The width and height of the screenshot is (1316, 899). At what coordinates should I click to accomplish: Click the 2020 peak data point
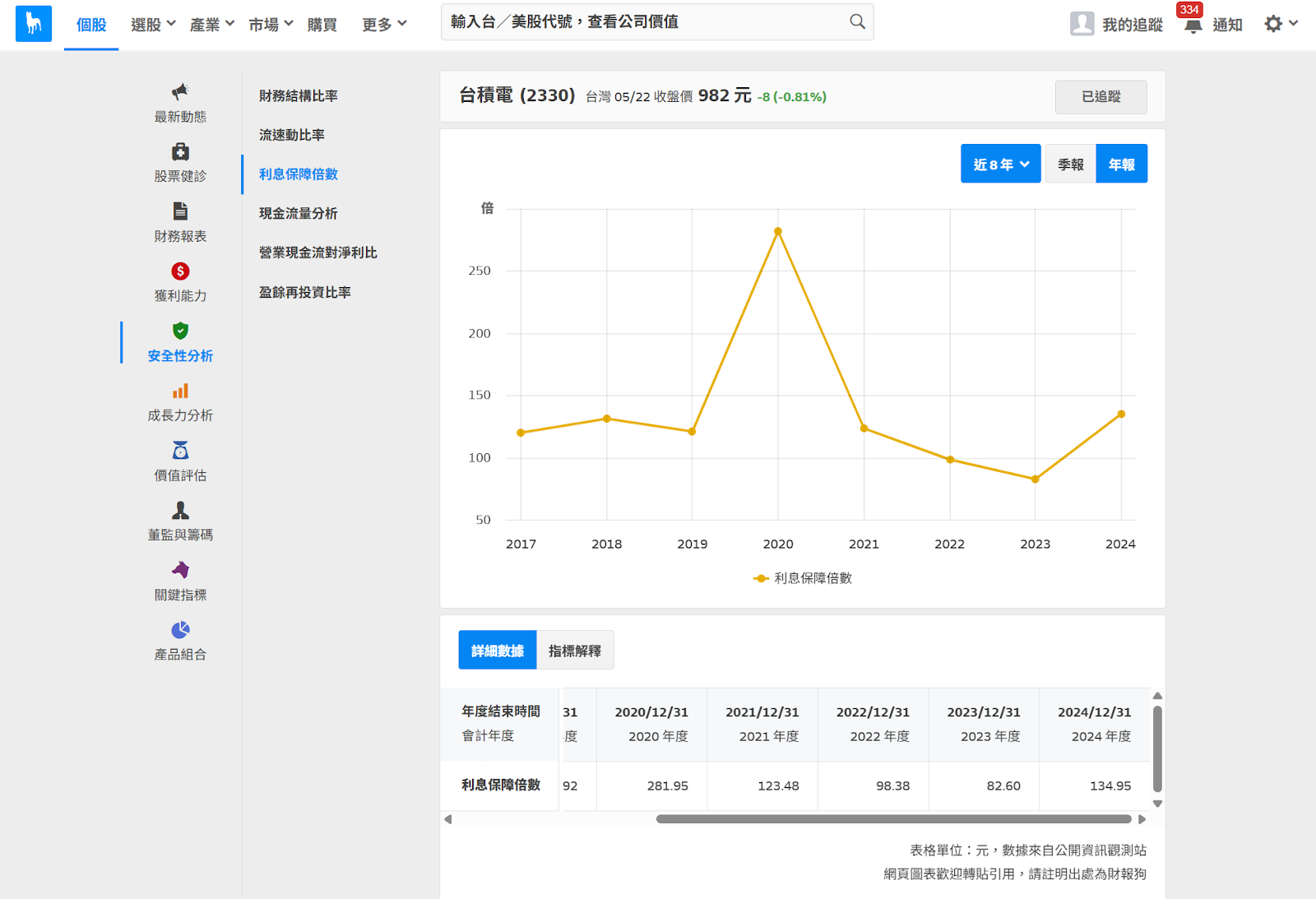click(x=777, y=231)
